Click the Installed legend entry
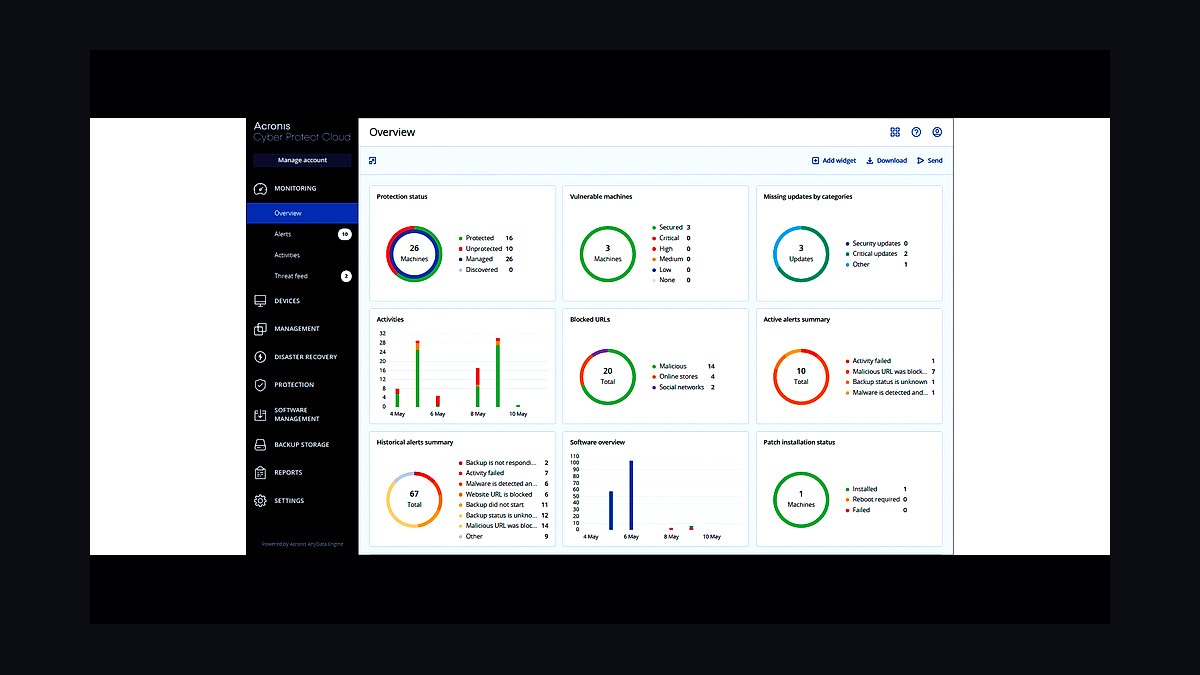Viewport: 1200px width, 675px height. (877, 489)
